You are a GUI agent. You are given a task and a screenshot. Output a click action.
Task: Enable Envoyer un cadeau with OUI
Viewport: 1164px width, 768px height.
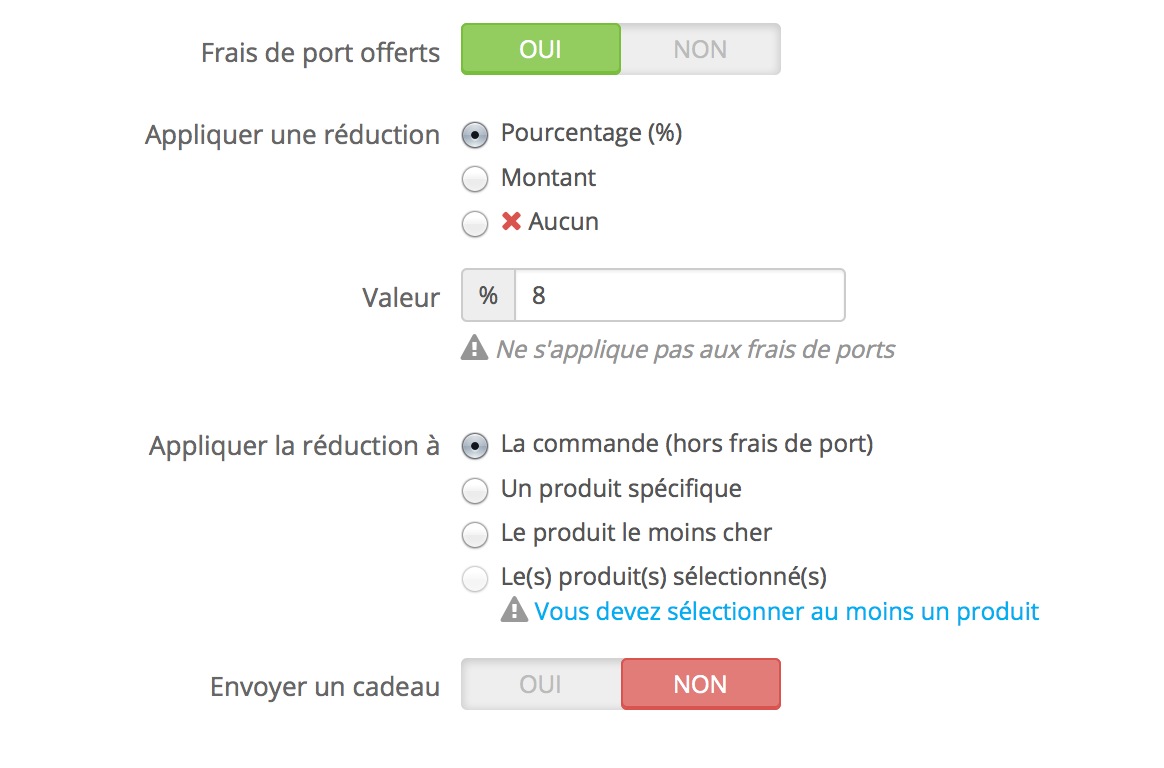click(540, 684)
